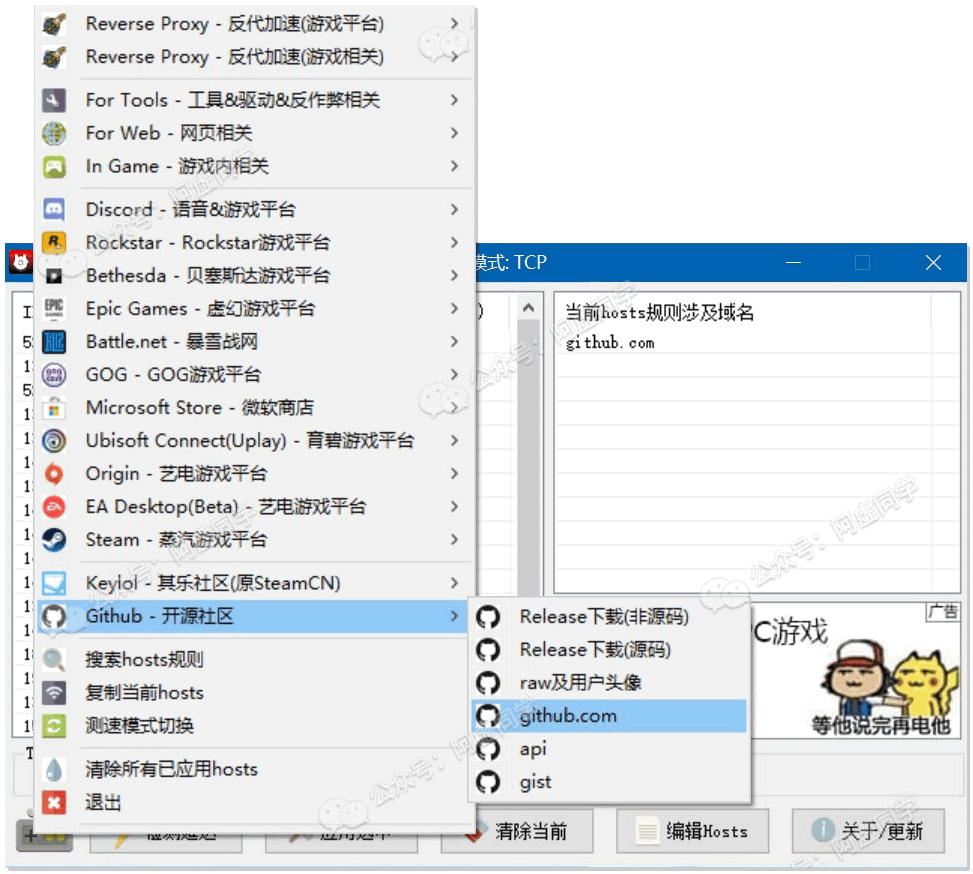The height and width of the screenshot is (874, 973).
Task: Click the magnifier icon for 搜索hosts规则
Action: pos(54,659)
